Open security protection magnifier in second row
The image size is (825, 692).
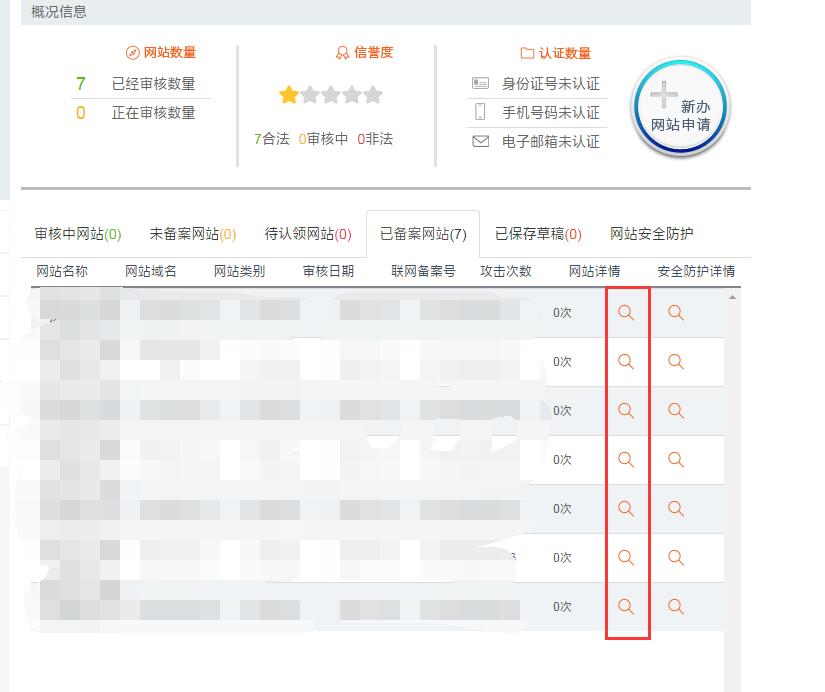(676, 361)
